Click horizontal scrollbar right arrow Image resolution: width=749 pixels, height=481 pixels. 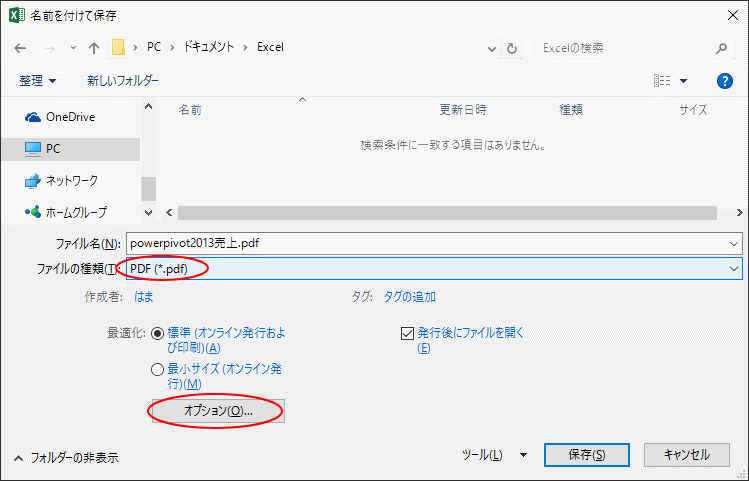point(739,213)
